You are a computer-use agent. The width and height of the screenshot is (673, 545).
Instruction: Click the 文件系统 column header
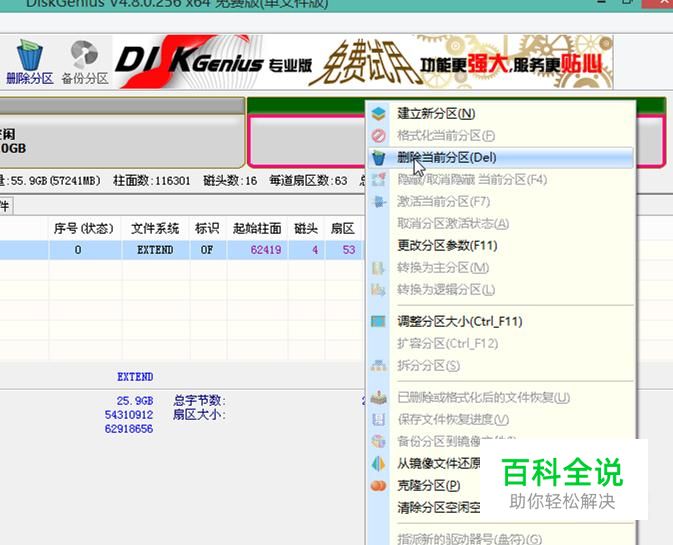(x=155, y=228)
